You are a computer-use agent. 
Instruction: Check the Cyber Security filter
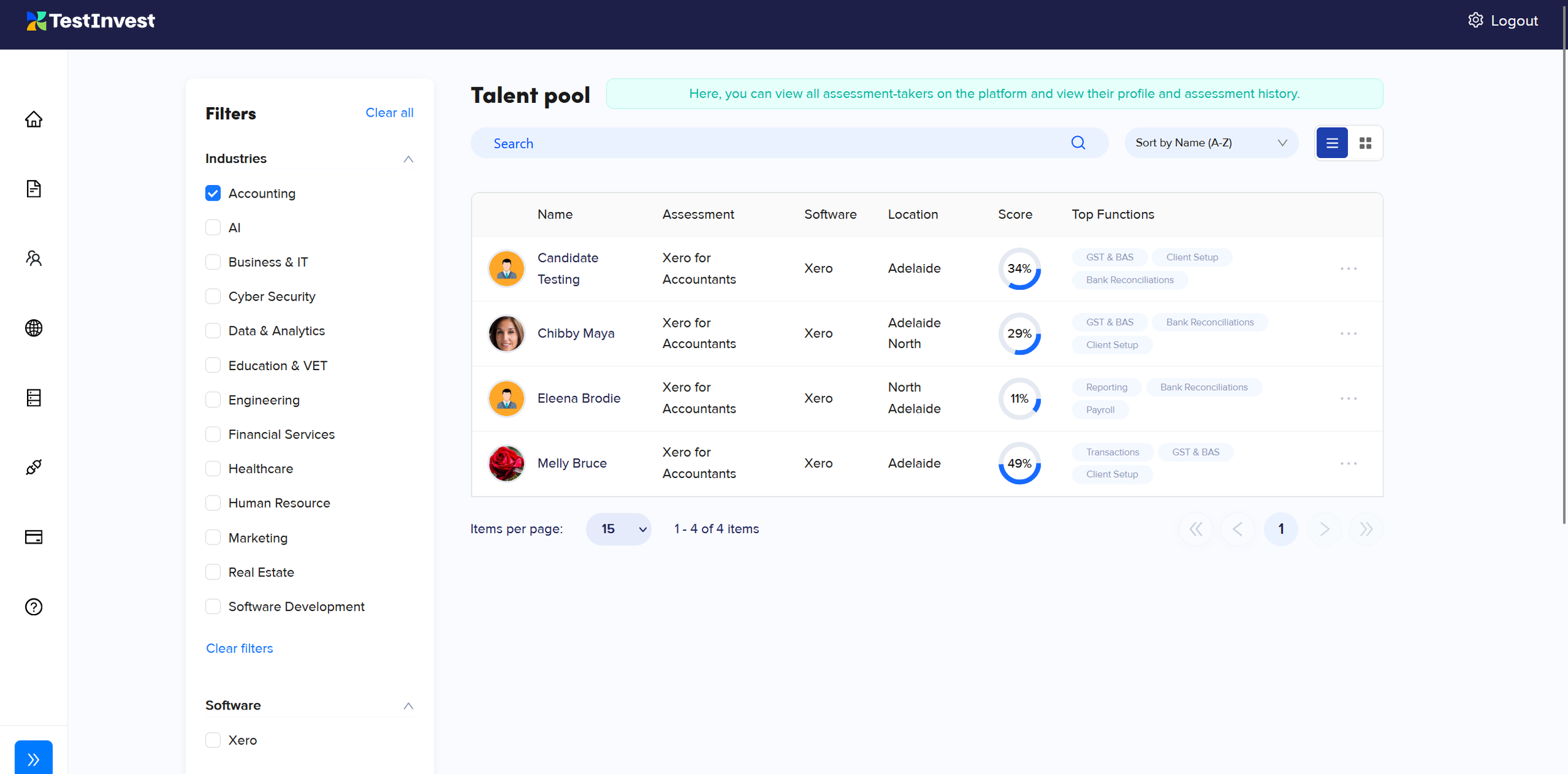point(213,296)
